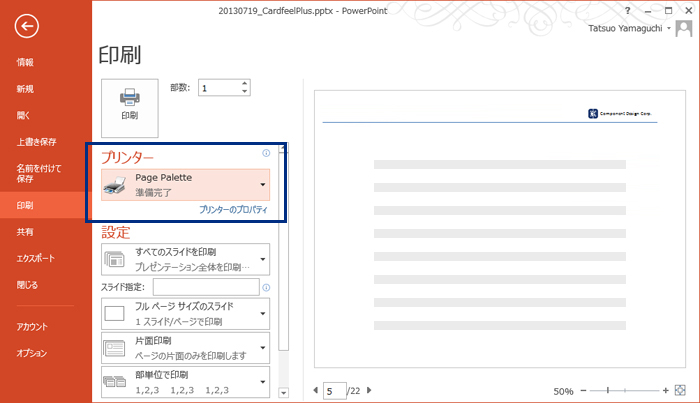Go to previous preview page
700x403 pixels.
pos(316,390)
